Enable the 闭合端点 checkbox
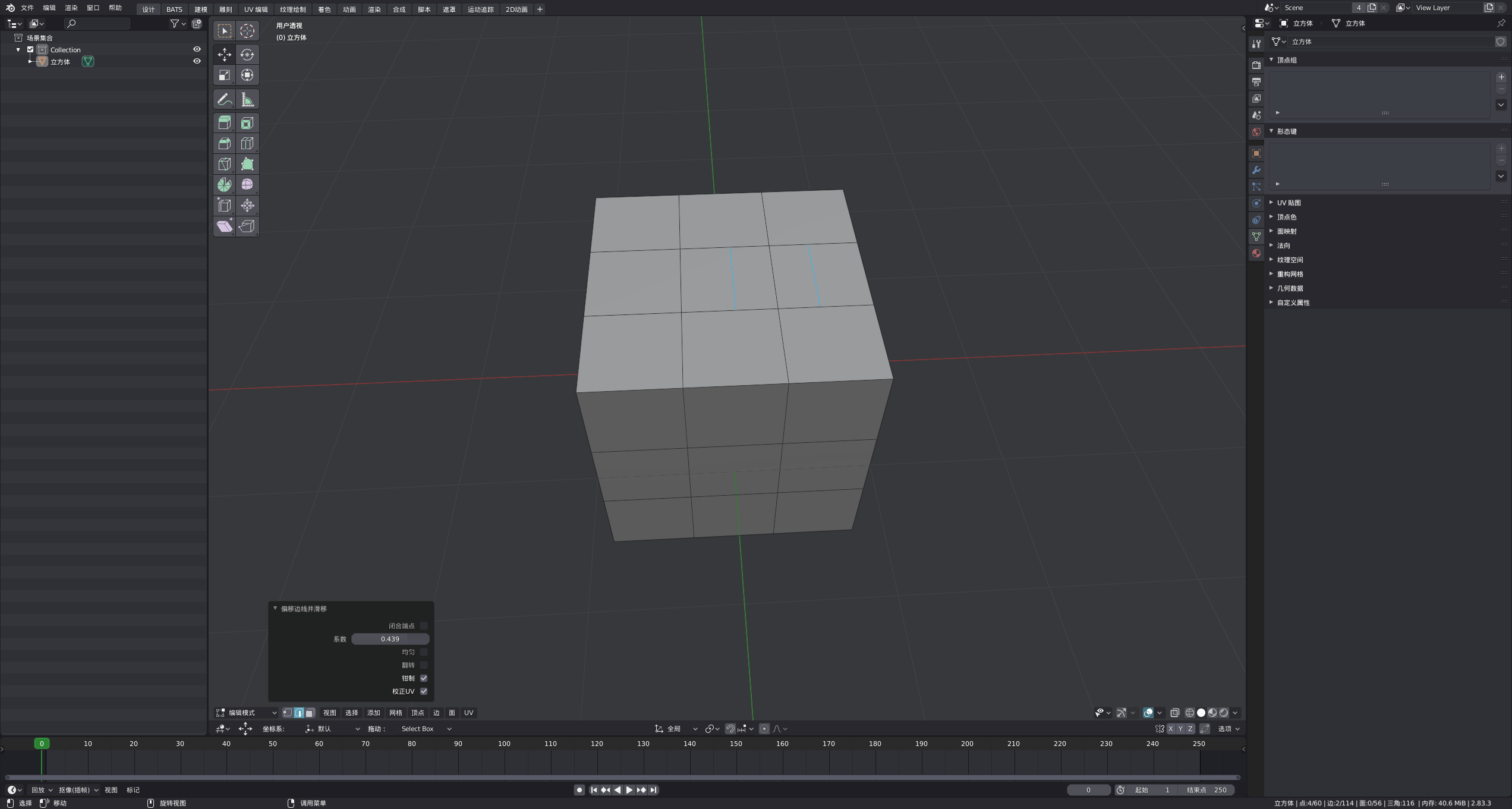 tap(424, 626)
